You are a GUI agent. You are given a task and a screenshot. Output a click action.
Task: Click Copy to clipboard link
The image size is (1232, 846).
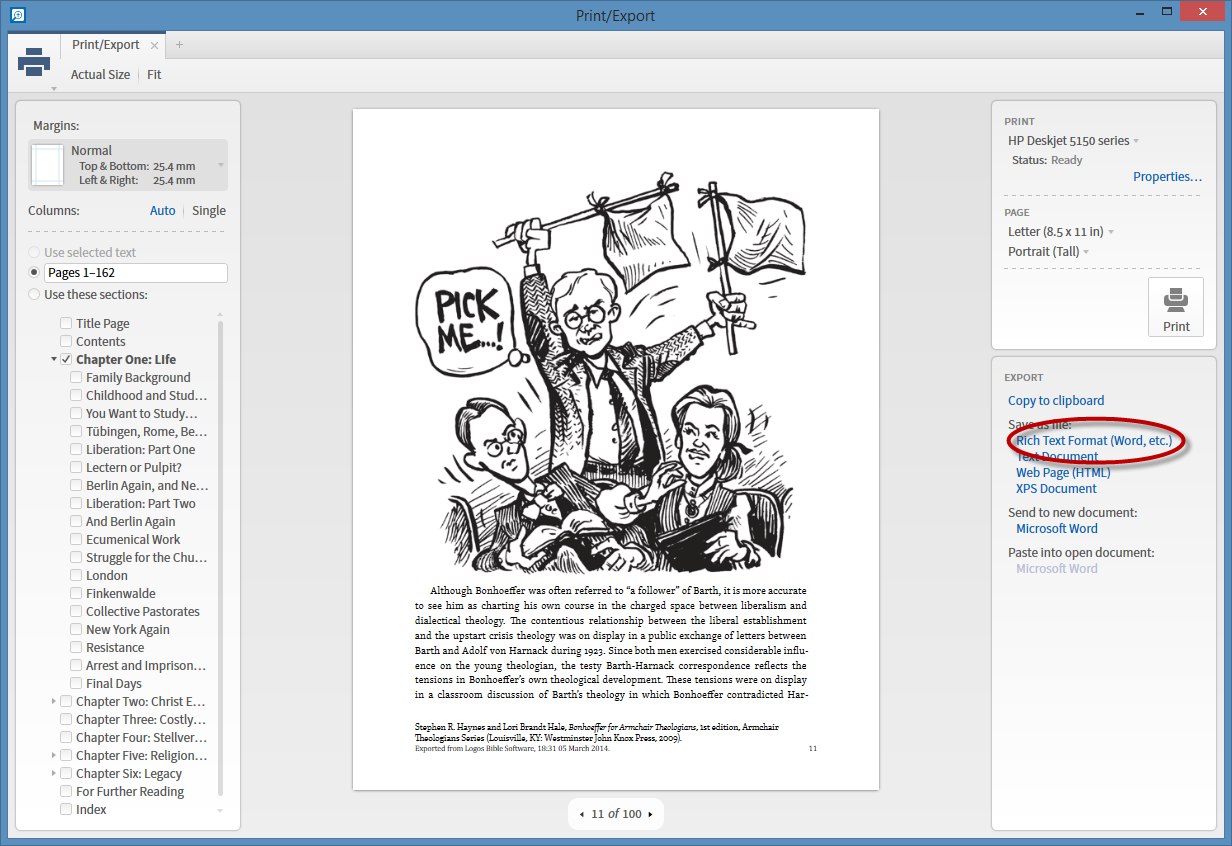point(1056,401)
